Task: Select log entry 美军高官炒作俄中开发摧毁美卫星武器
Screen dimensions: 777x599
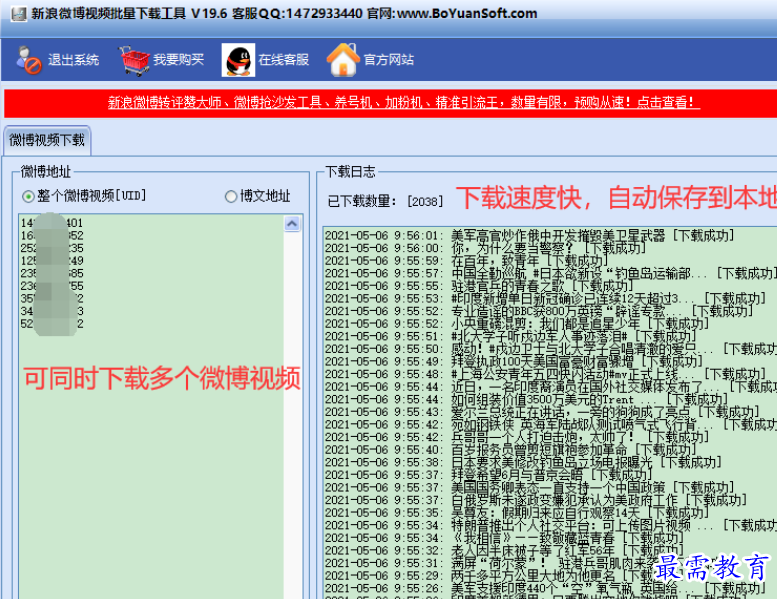Action: 530,235
